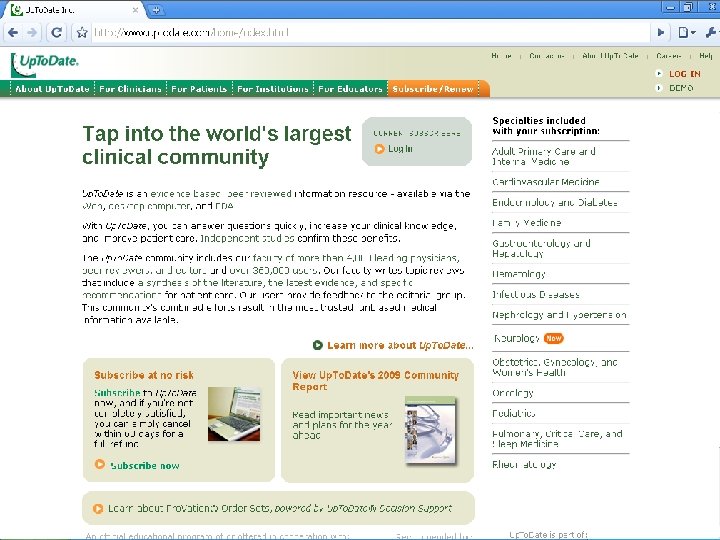This screenshot has height=540, width=720.
Task: Click the orange New badge beside Neurology
Action: [x=554, y=338]
